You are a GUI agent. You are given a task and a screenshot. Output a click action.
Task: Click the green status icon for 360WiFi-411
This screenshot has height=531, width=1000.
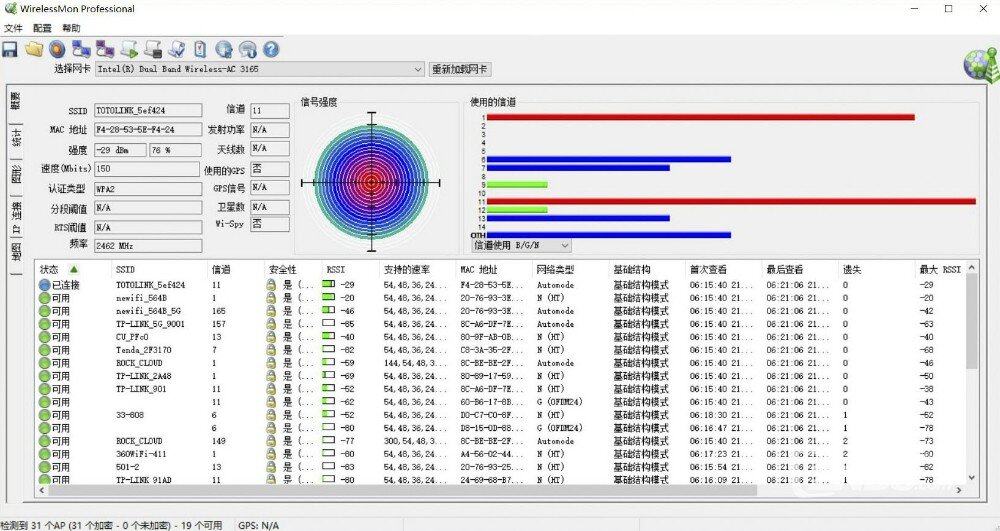pyautogui.click(x=44, y=454)
